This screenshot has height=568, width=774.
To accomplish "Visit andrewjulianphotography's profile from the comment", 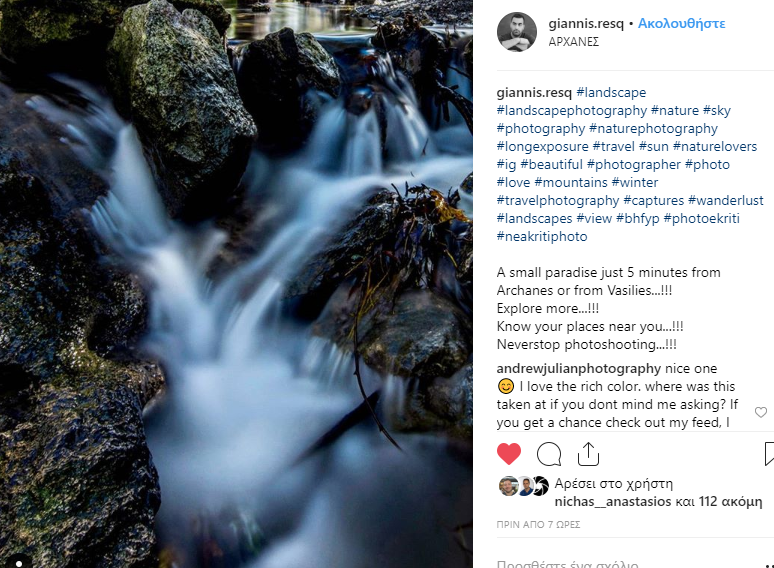I will (x=579, y=368).
